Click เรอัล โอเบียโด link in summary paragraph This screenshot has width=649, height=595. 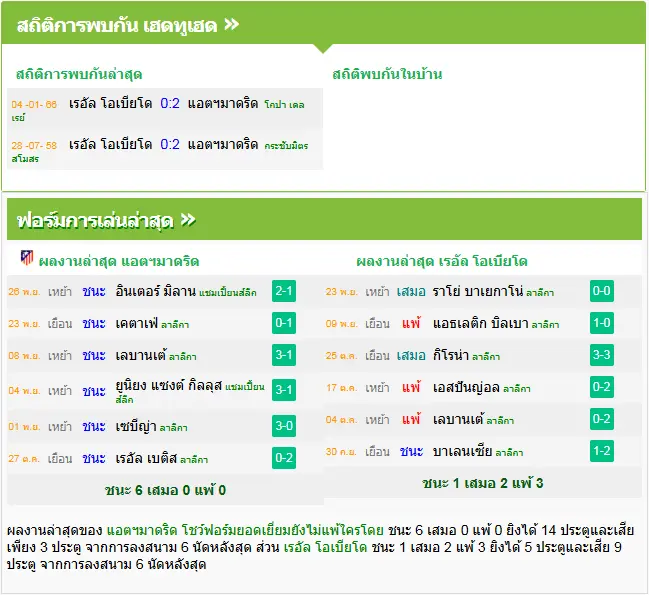tap(325, 547)
